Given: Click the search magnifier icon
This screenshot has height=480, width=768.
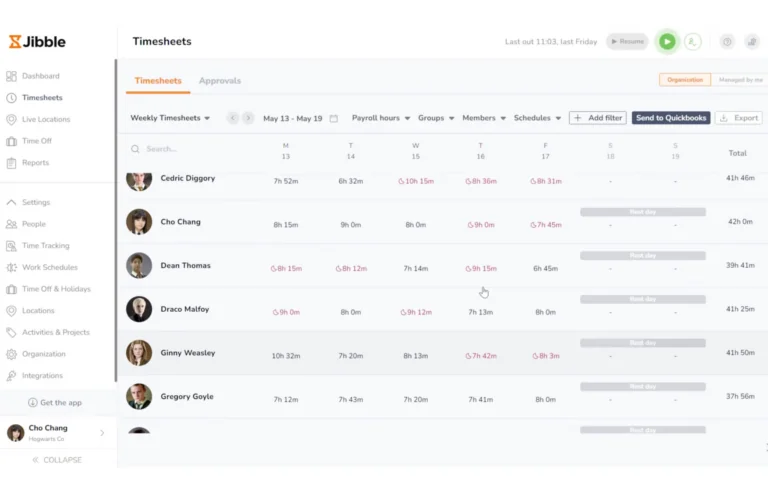Looking at the screenshot, I should coord(135,149).
